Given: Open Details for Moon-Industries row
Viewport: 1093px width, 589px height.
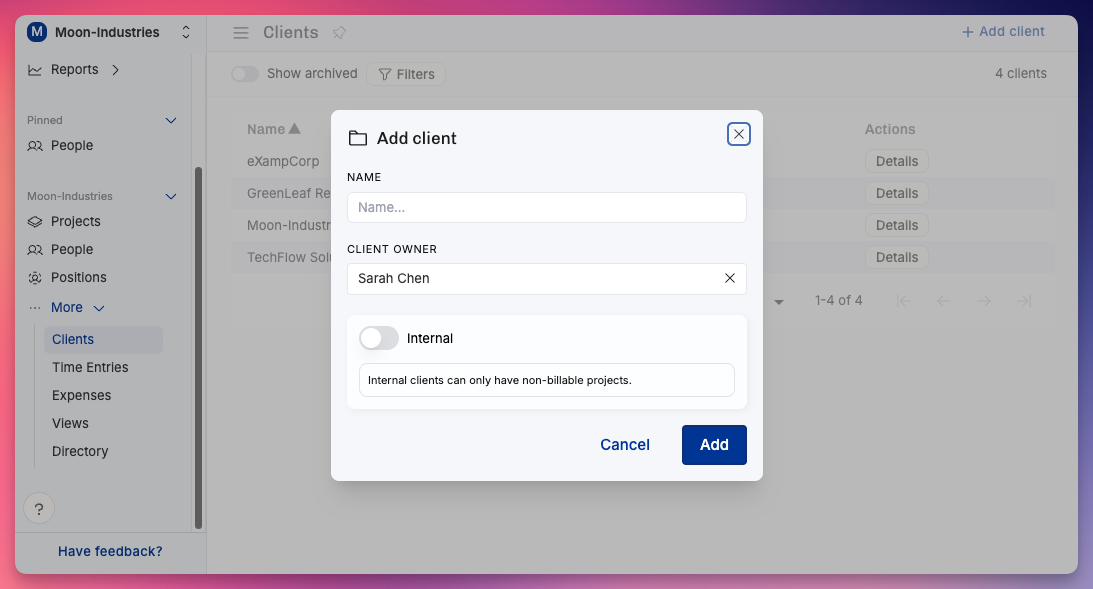Looking at the screenshot, I should click(896, 225).
